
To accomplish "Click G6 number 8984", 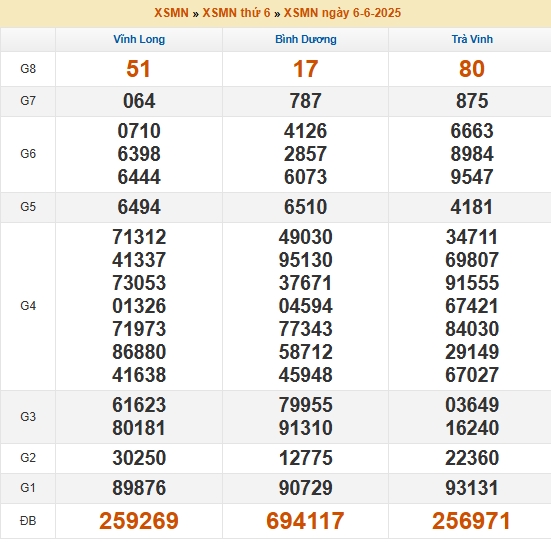I will [472, 154].
